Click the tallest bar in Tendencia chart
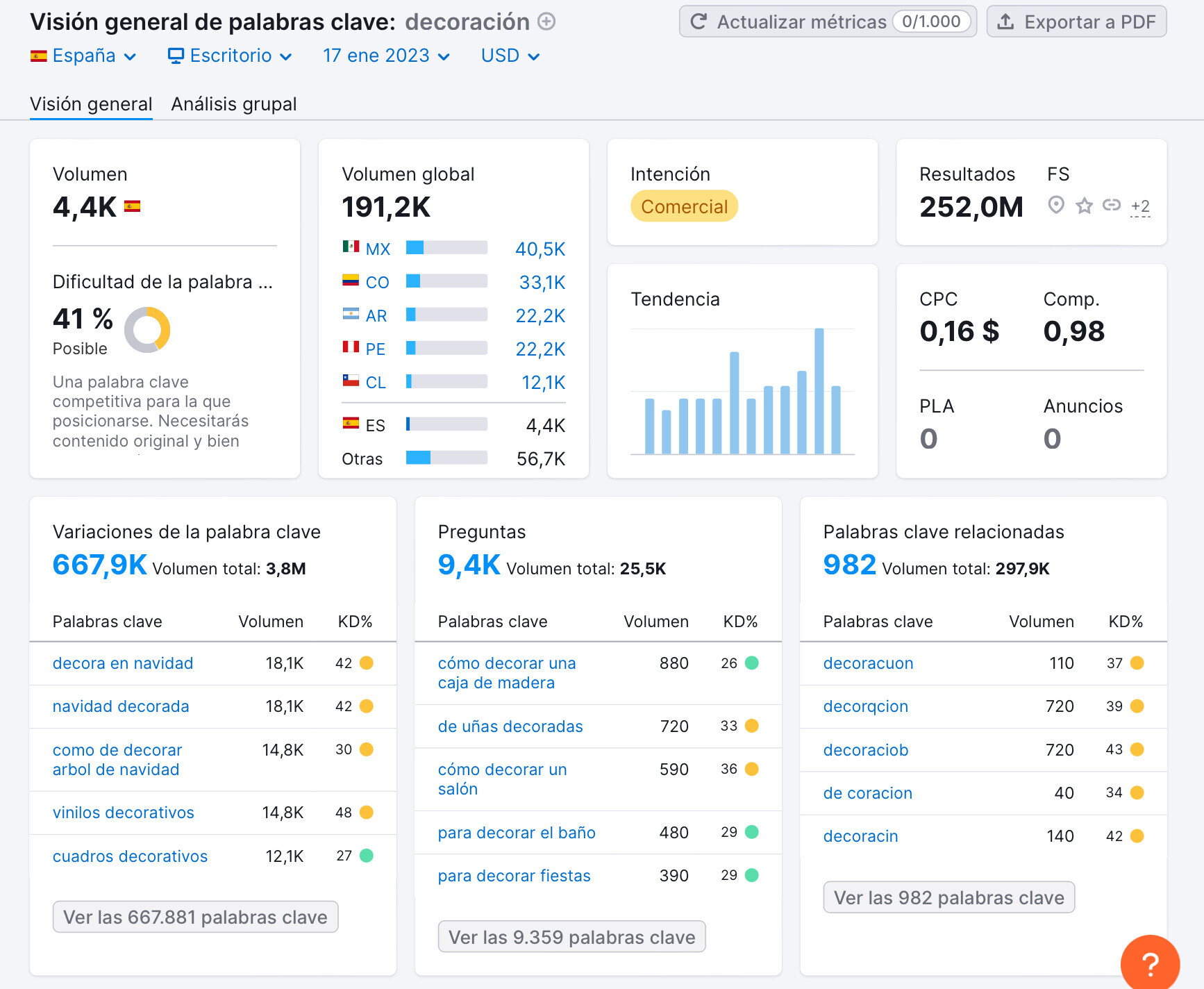Screen dimensions: 1204x989 pos(819,391)
